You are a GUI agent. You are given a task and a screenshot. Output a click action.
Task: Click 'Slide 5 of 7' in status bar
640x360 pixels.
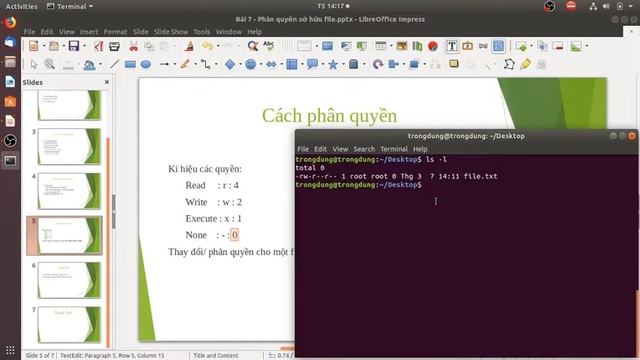40,356
